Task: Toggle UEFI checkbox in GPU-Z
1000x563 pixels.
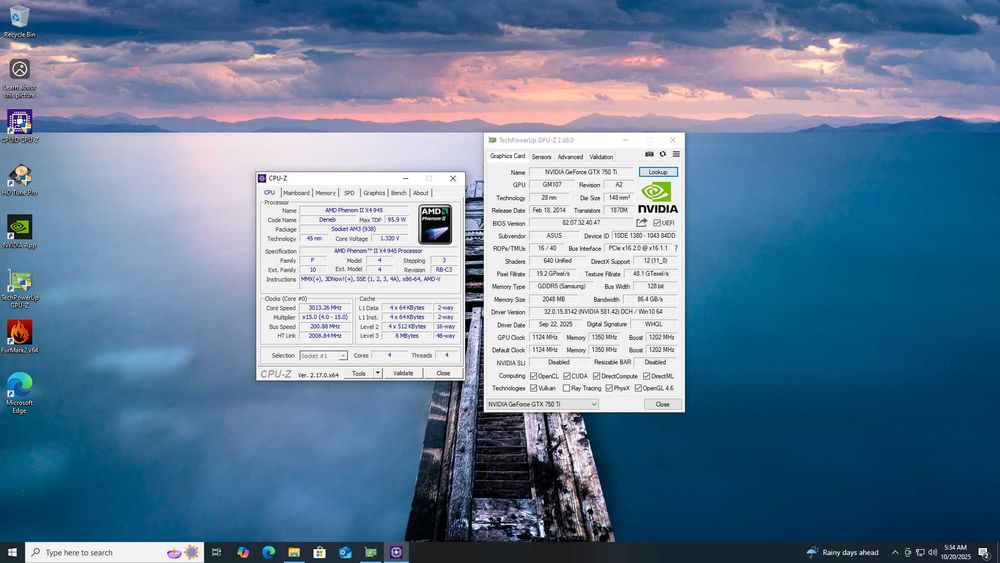Action: tap(657, 223)
